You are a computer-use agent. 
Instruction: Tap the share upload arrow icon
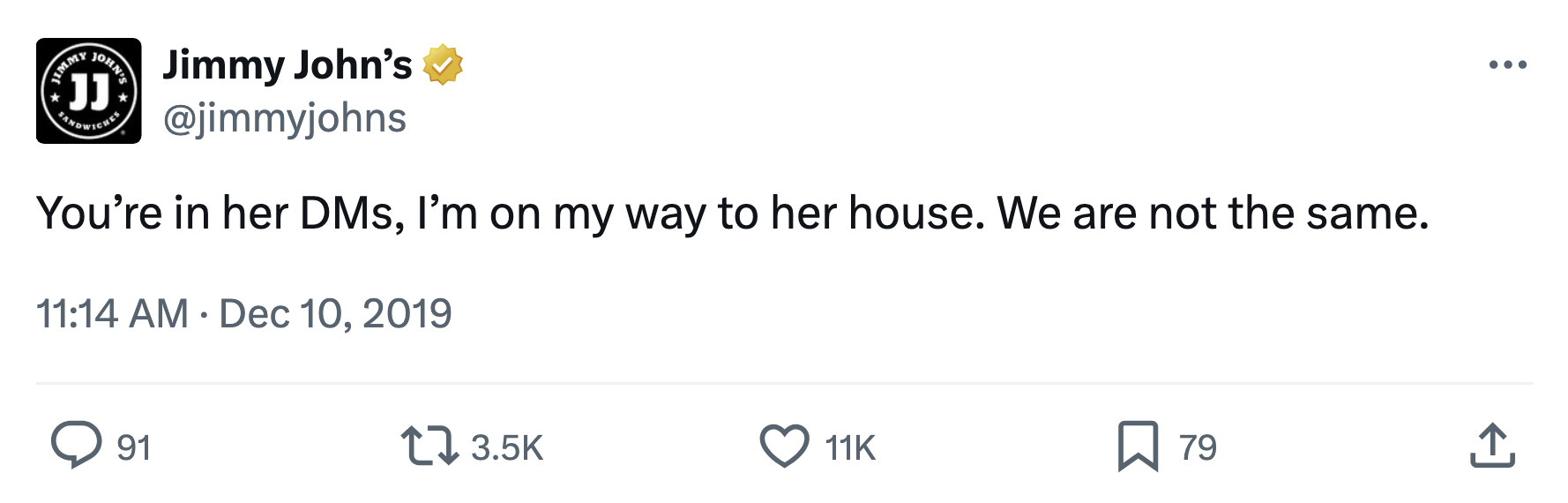coord(1492,446)
